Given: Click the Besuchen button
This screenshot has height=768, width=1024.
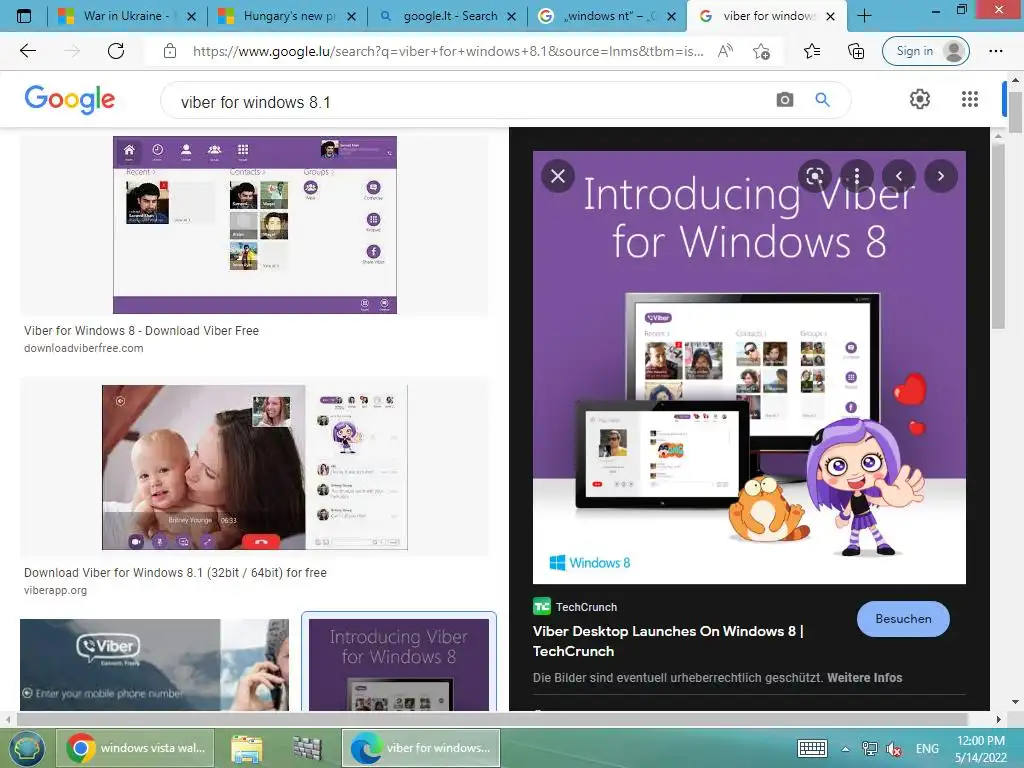Looking at the screenshot, I should pos(903,618).
